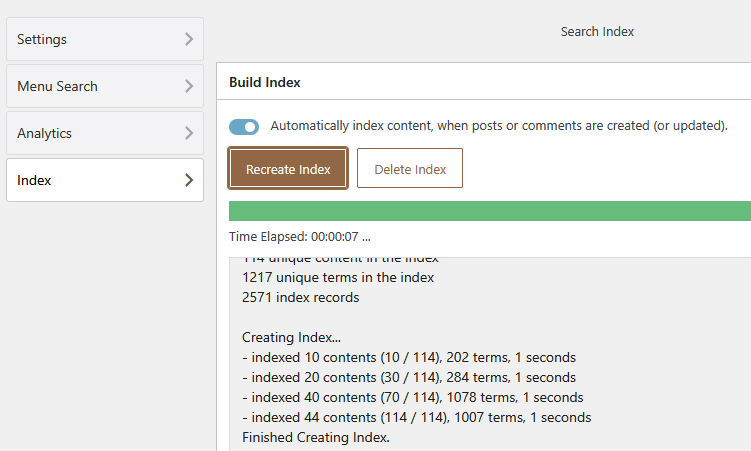Toggle automatic content indexing switch
This screenshot has height=451, width=751.
click(244, 127)
